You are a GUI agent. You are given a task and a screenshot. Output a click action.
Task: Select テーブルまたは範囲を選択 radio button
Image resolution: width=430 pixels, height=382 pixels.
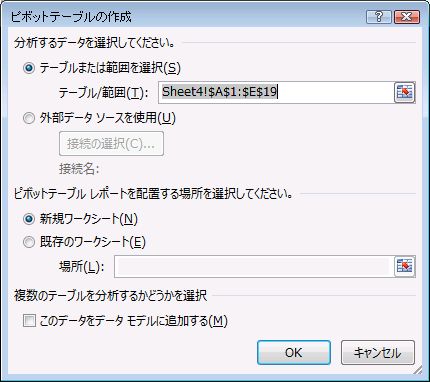(x=29, y=68)
